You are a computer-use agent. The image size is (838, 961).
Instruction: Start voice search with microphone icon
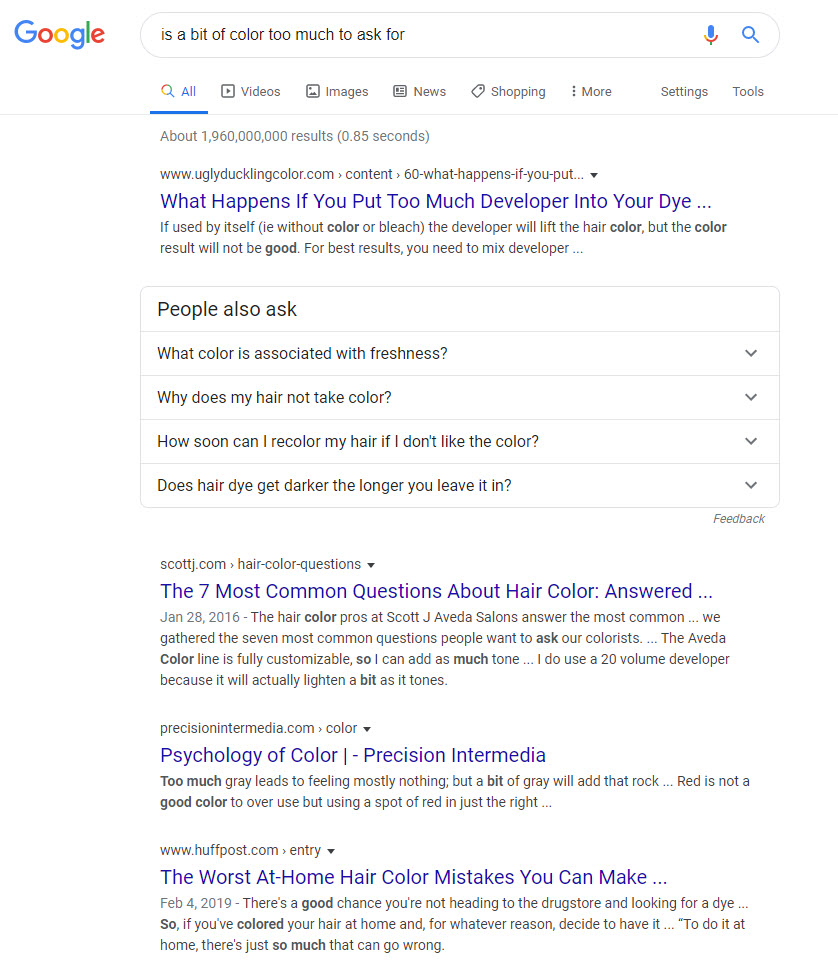point(710,35)
